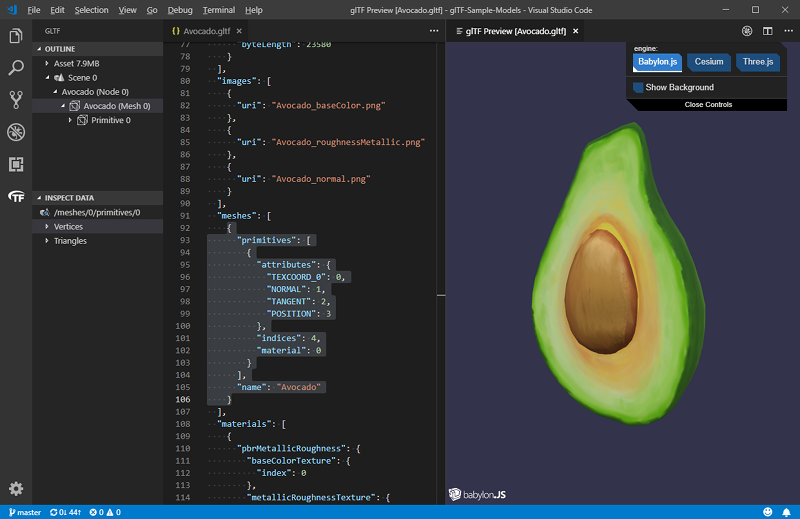Collapse the Avocado (Node 0) item
Screen dimensions: 800x519
55,92
